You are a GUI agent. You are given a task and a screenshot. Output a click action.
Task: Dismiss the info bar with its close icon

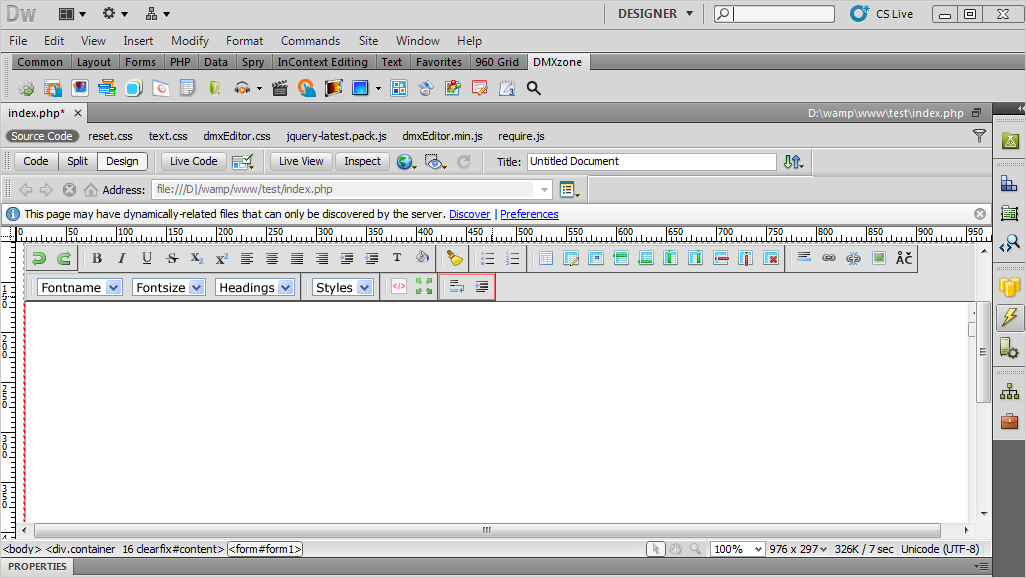coord(980,214)
